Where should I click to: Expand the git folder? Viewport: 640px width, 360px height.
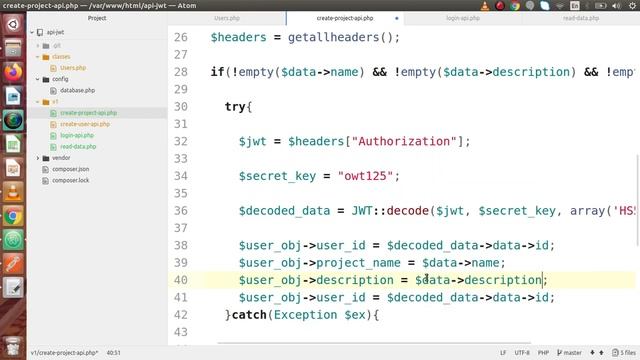[38, 46]
